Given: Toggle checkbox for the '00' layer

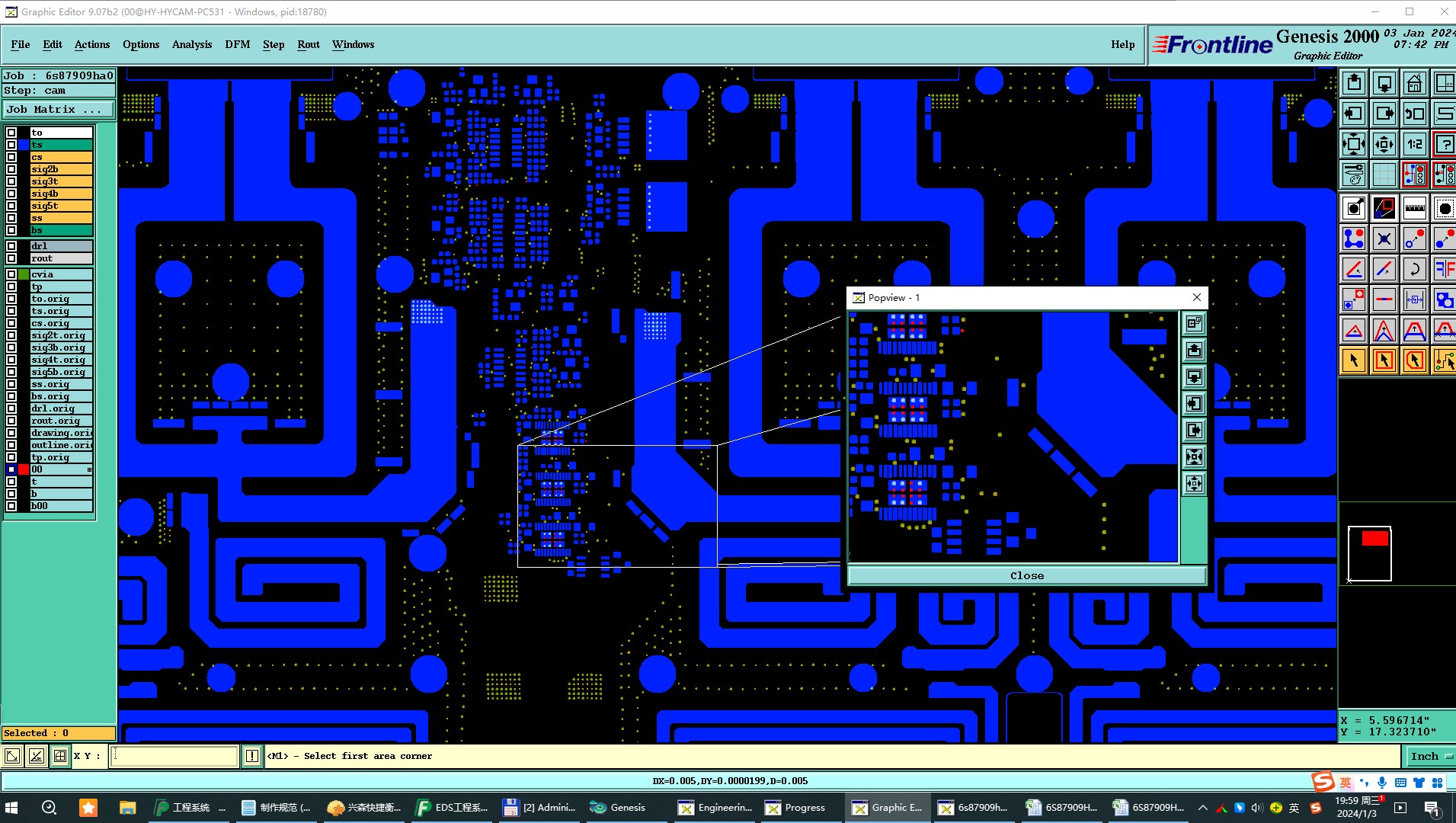Looking at the screenshot, I should click(11, 469).
